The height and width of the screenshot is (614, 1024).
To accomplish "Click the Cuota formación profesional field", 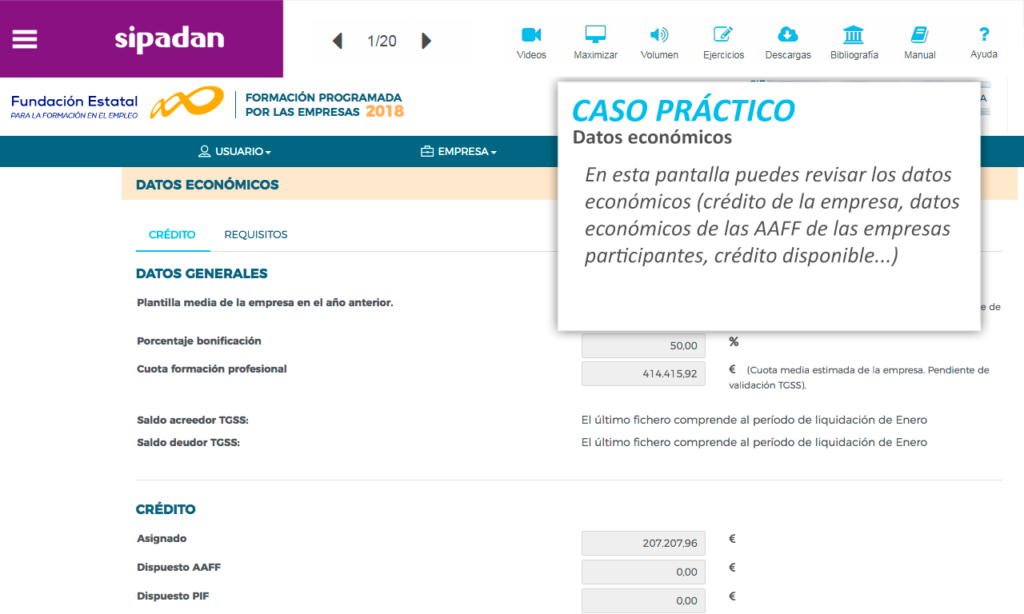I will (x=643, y=374).
